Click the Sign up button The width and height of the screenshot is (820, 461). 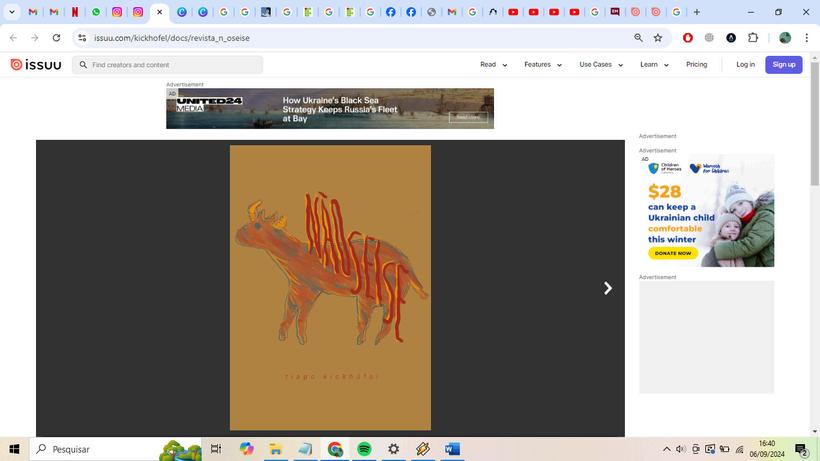click(783, 65)
